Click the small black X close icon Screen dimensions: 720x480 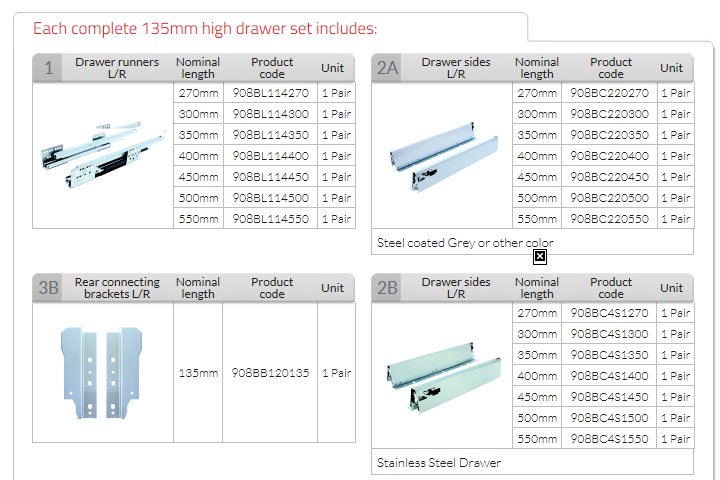[x=540, y=257]
